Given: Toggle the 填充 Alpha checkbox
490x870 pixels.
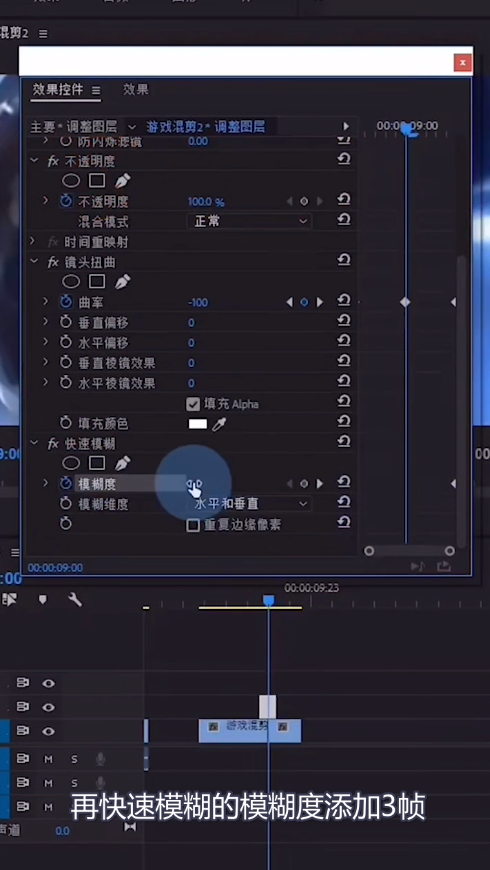Looking at the screenshot, I should tap(193, 404).
